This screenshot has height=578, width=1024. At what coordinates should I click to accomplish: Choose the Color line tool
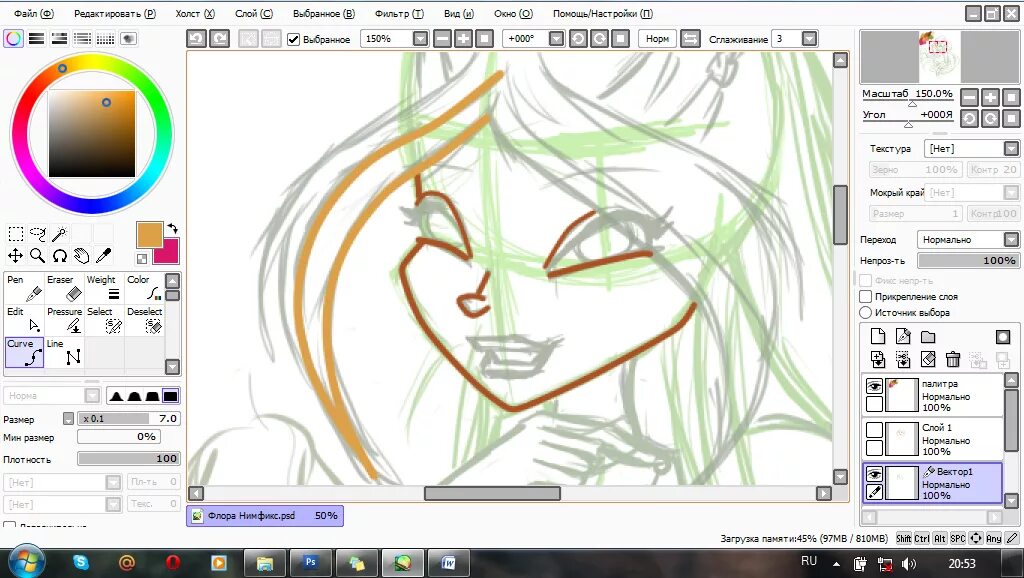click(144, 288)
